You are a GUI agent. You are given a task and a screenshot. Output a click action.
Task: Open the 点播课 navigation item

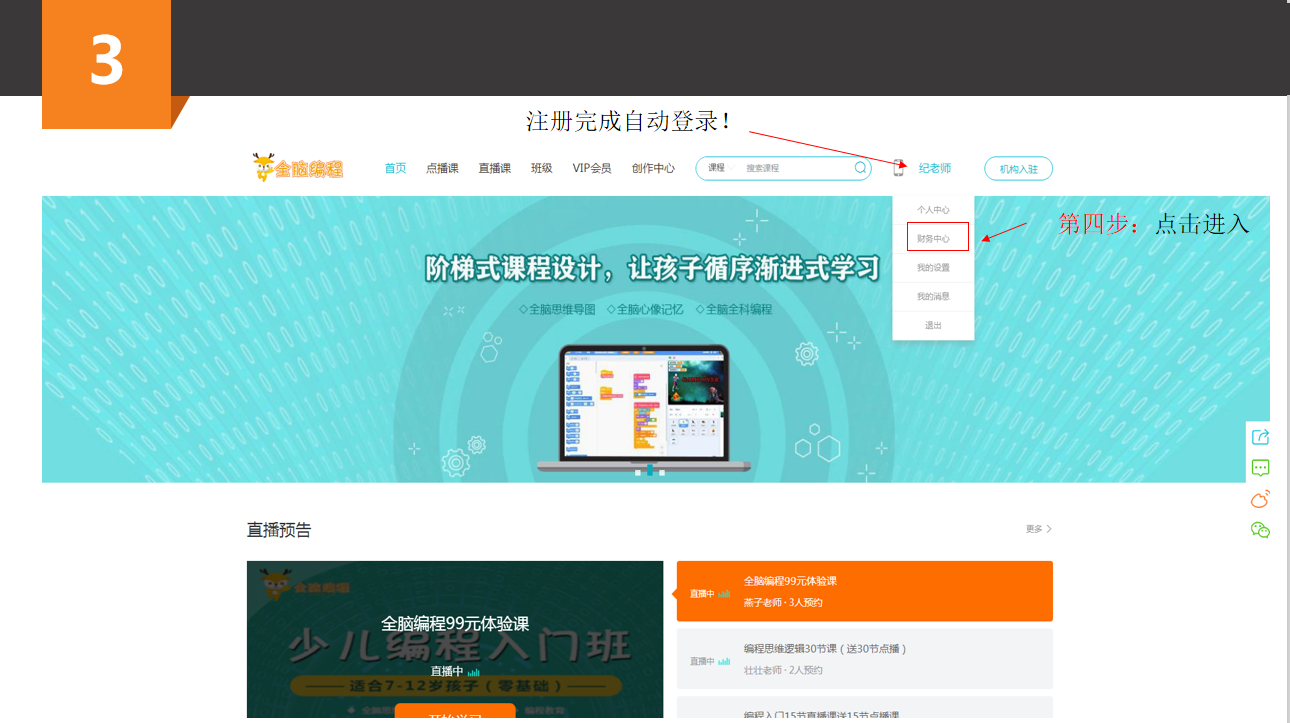click(442, 168)
